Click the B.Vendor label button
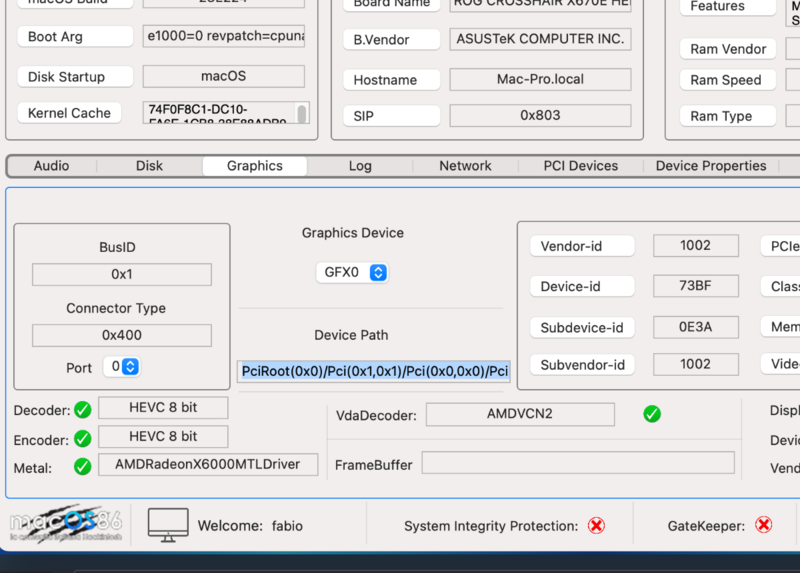Image resolution: width=800 pixels, height=573 pixels. (x=391, y=39)
